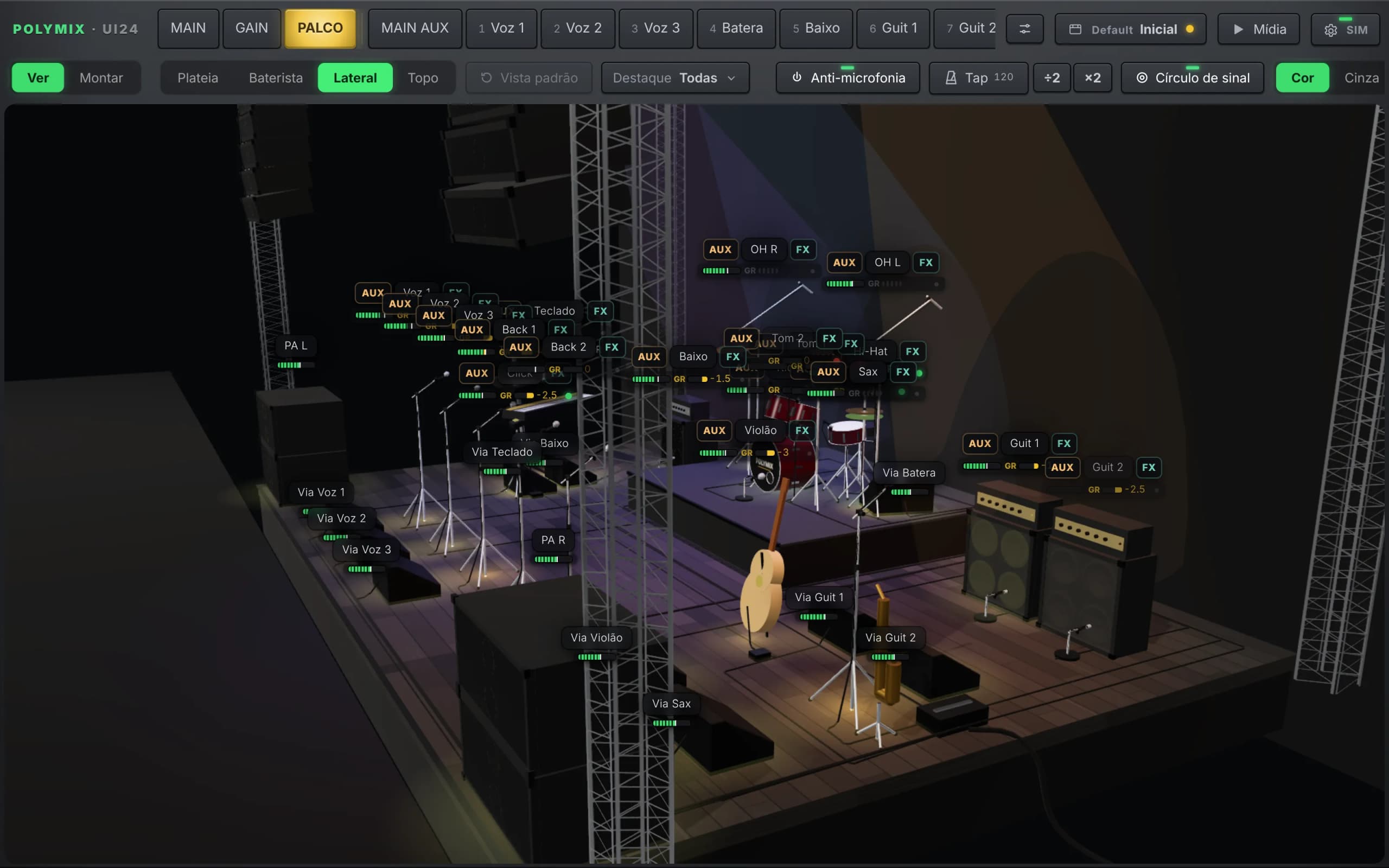
Task: Click the AUX badge beside Guit 1
Action: [x=979, y=443]
